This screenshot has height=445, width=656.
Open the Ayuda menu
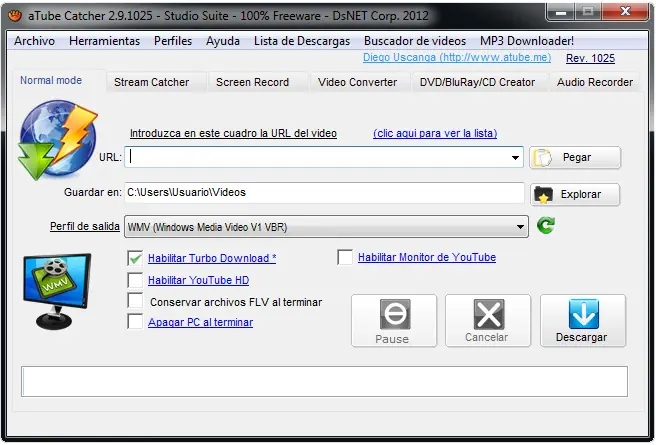tap(223, 41)
